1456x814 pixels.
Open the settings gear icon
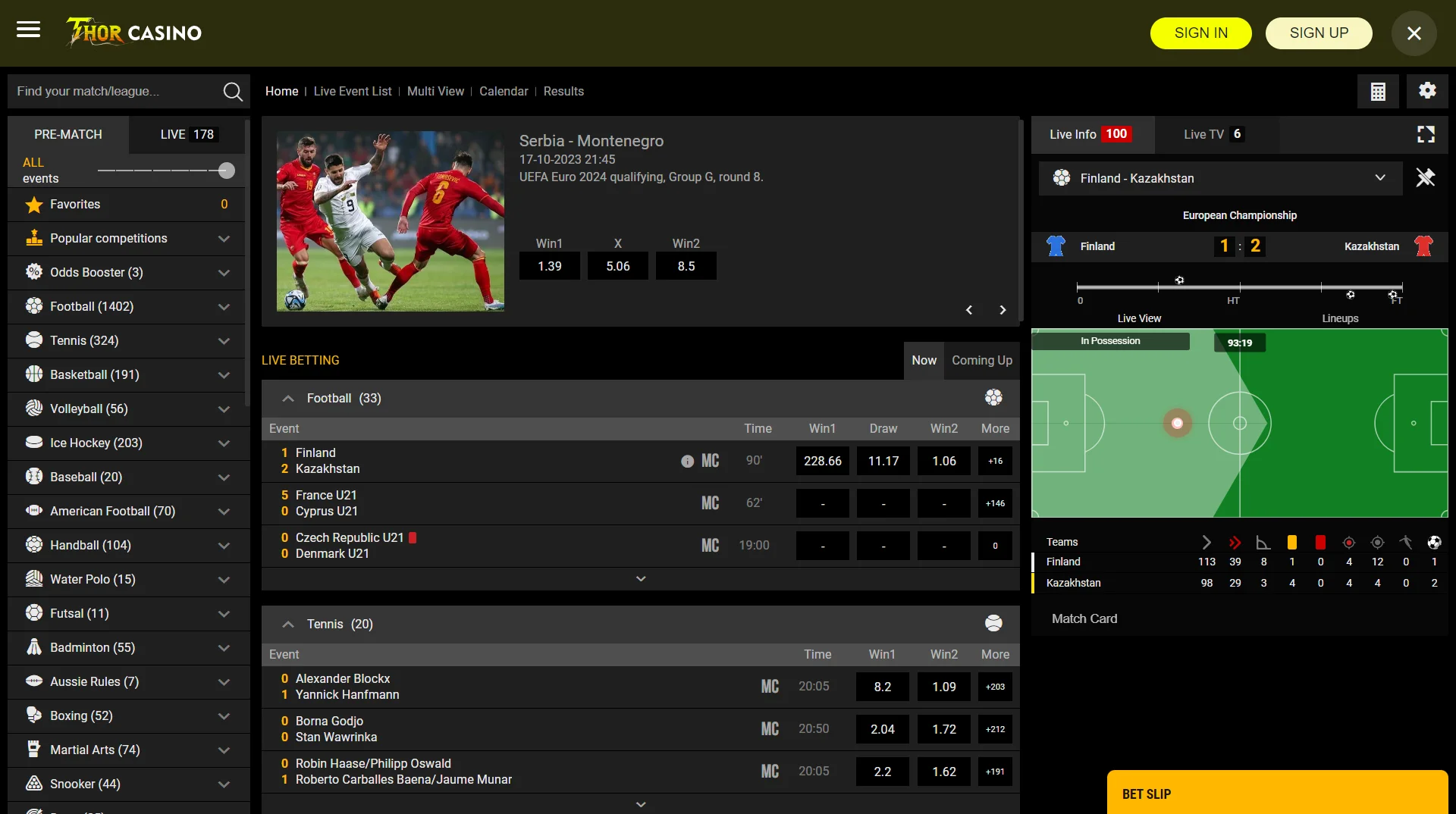(1427, 91)
